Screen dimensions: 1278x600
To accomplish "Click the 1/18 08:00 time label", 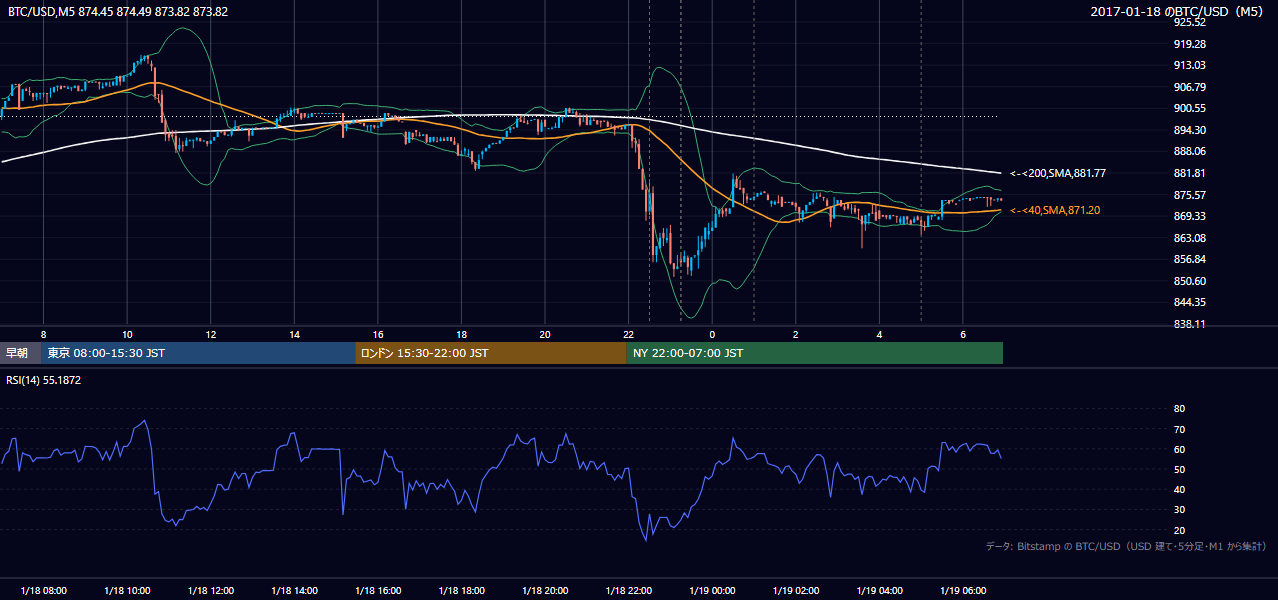I will (44, 591).
